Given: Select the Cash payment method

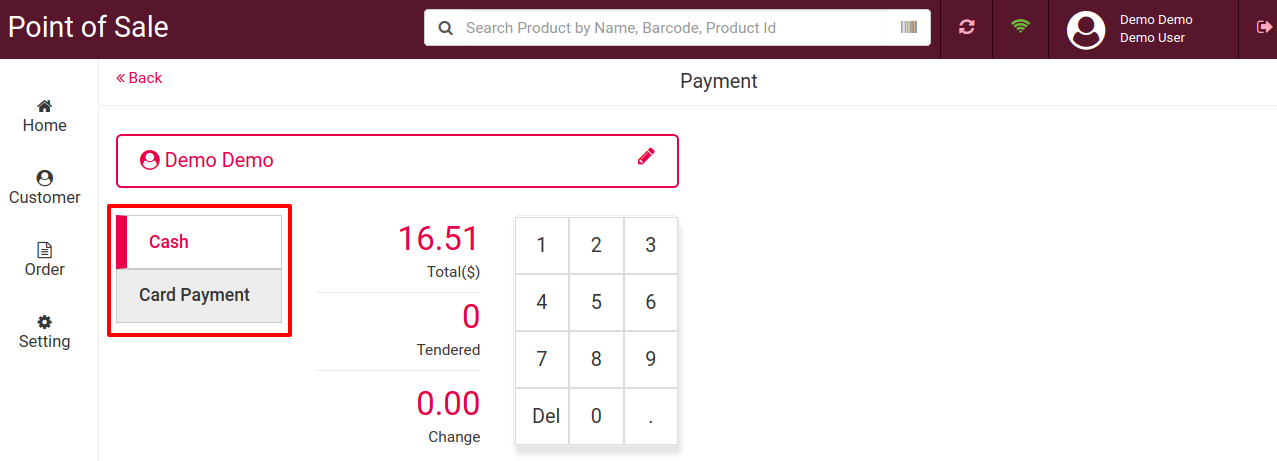Looking at the screenshot, I should pyautogui.click(x=199, y=242).
